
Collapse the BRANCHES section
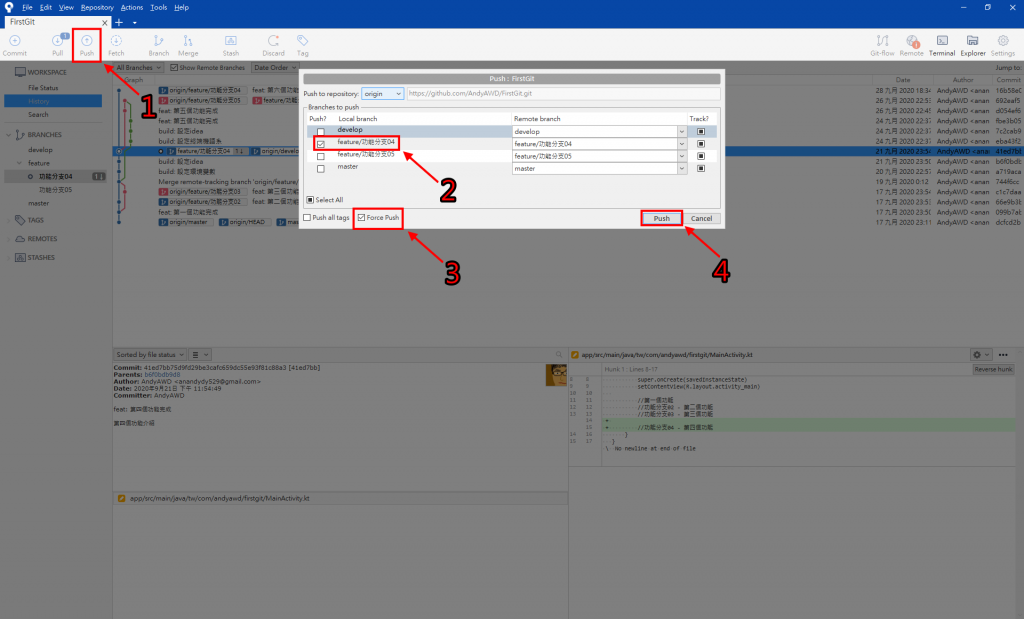[8, 135]
